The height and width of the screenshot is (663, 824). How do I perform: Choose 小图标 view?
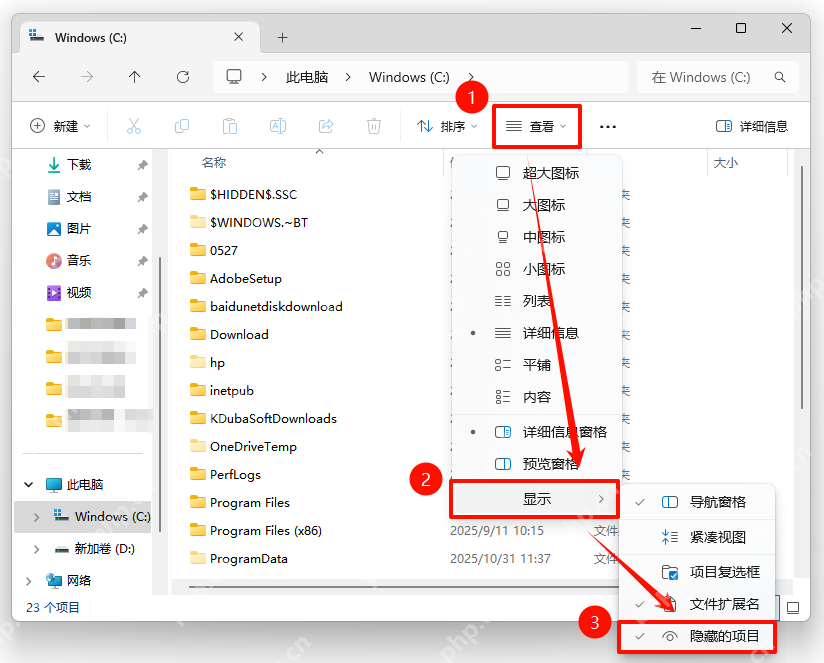(x=537, y=269)
